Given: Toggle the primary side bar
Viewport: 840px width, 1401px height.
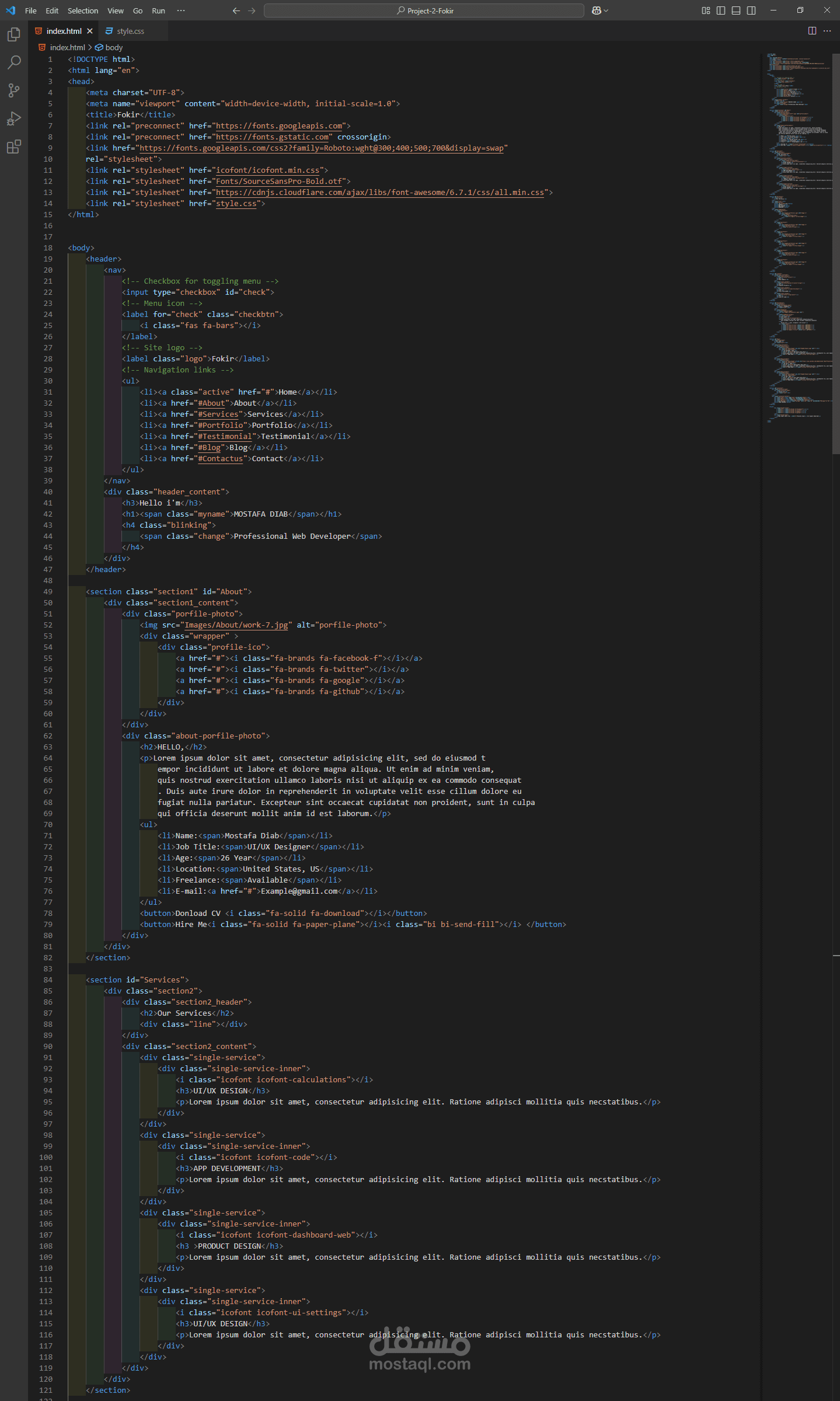Looking at the screenshot, I should pos(721,11).
